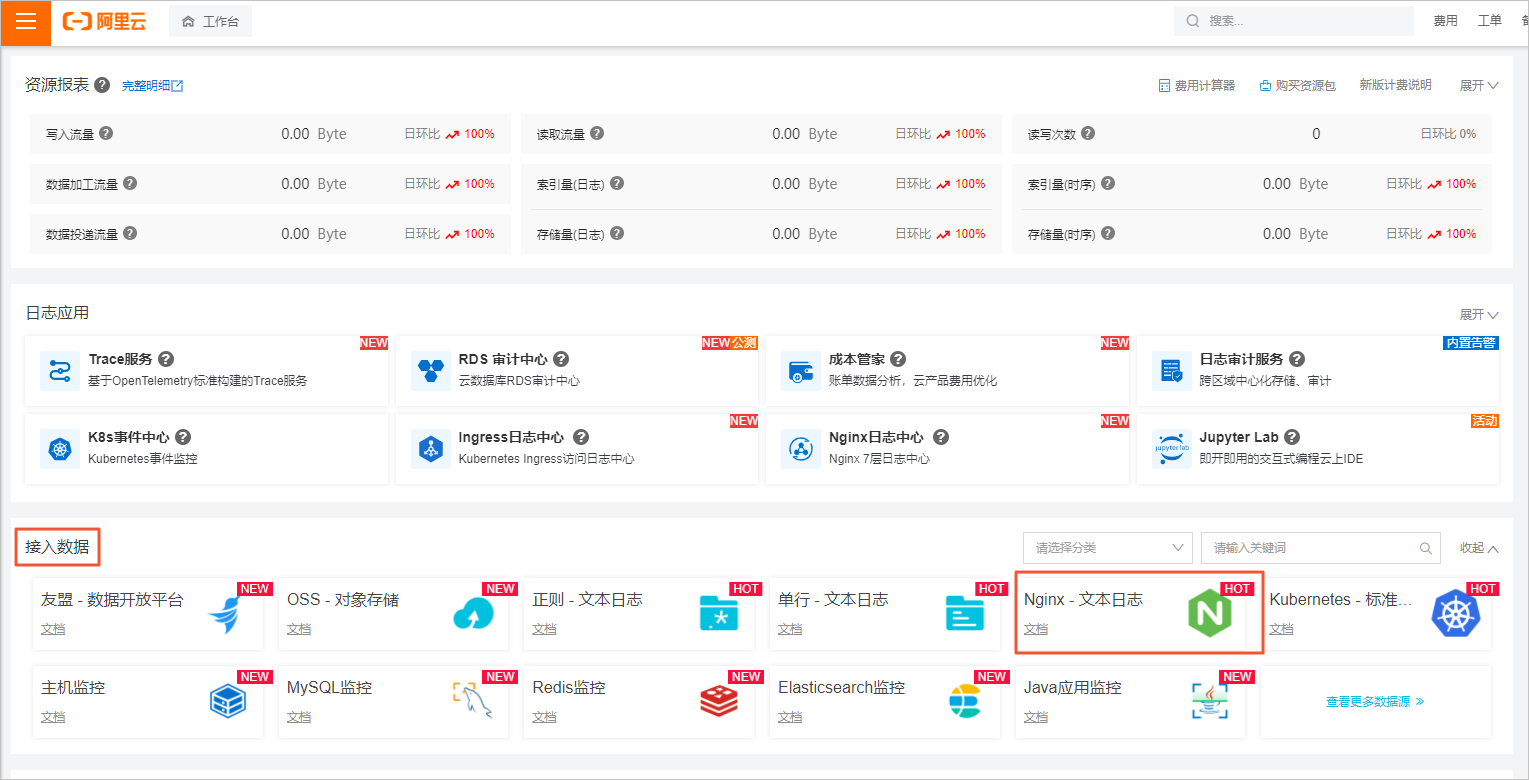Open the Jupyter Lab icon

pos(1172,448)
